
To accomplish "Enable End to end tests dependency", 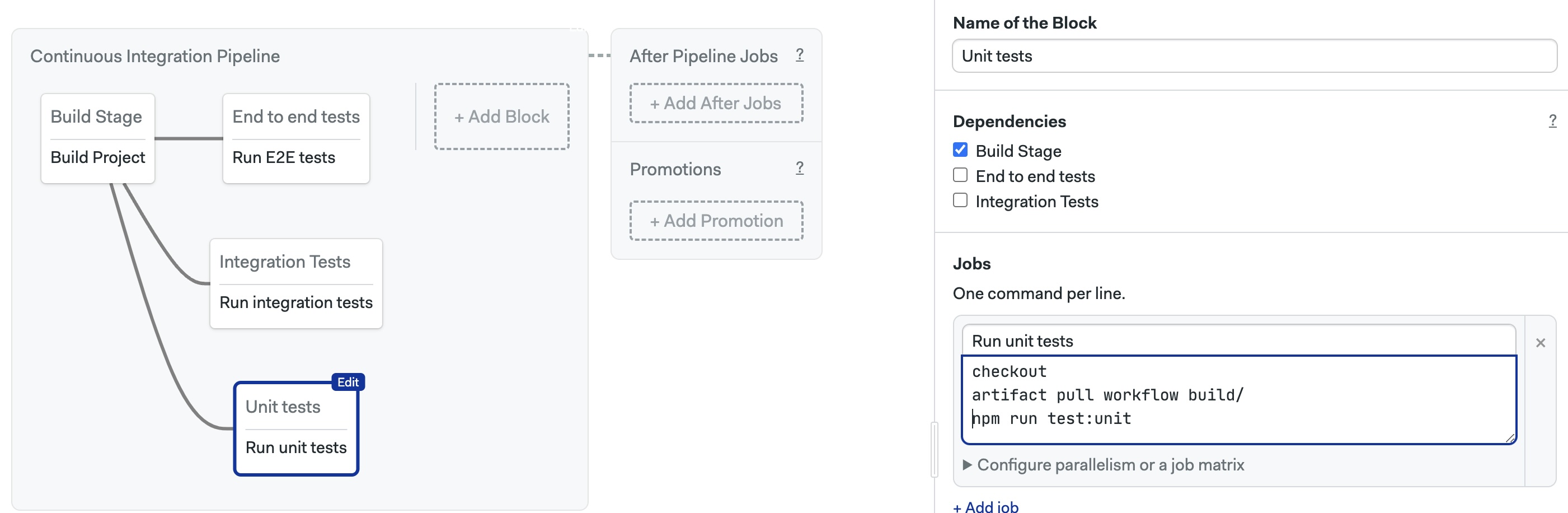I will (x=960, y=175).
